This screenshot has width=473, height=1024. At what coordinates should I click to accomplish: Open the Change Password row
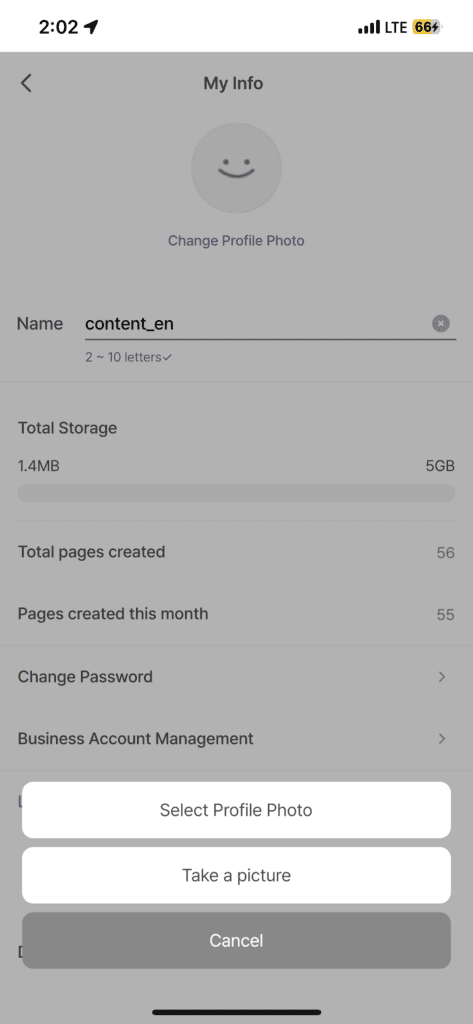[x=236, y=677]
